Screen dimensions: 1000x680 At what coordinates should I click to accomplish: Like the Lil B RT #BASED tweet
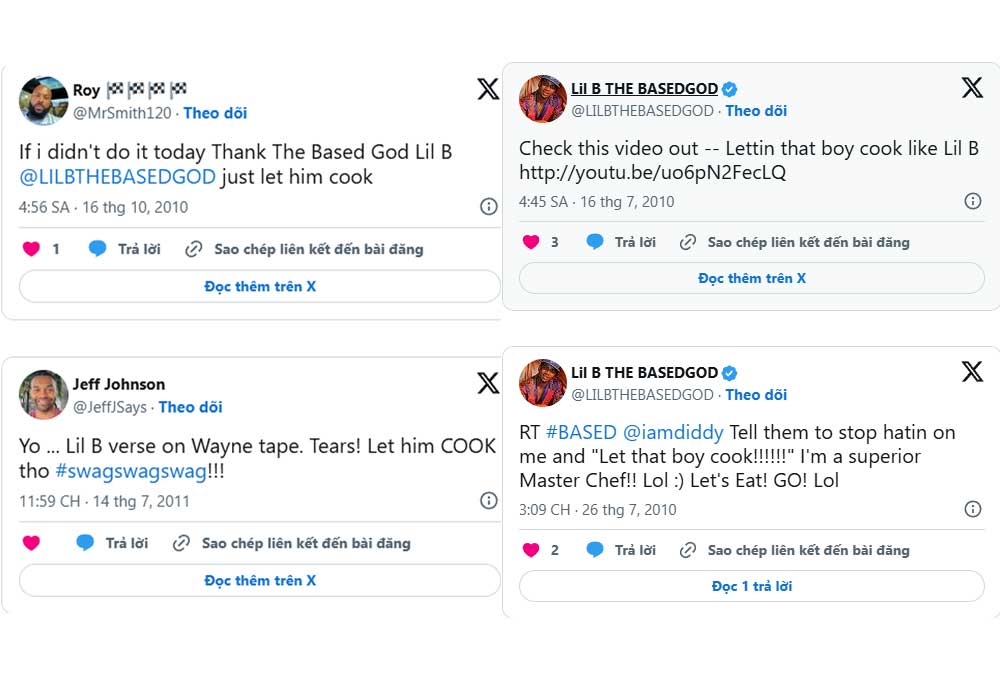(531, 550)
